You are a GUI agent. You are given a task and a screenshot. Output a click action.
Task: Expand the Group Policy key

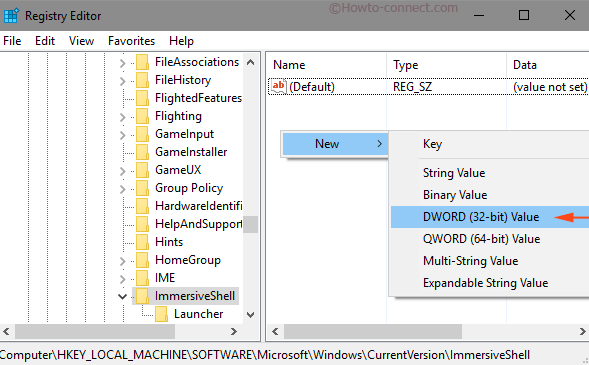pos(122,189)
